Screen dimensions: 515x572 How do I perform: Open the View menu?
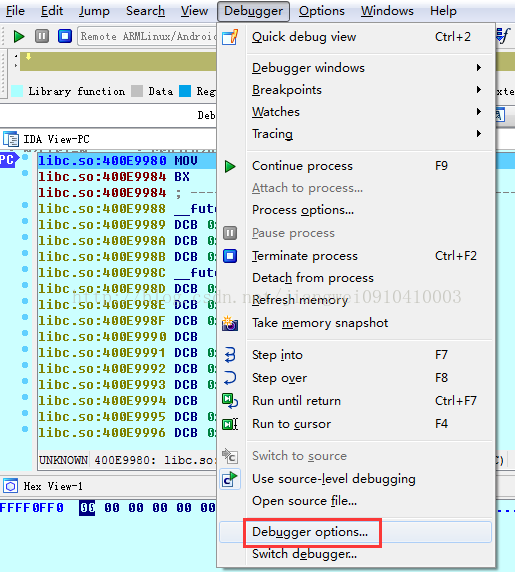pyautogui.click(x=194, y=11)
